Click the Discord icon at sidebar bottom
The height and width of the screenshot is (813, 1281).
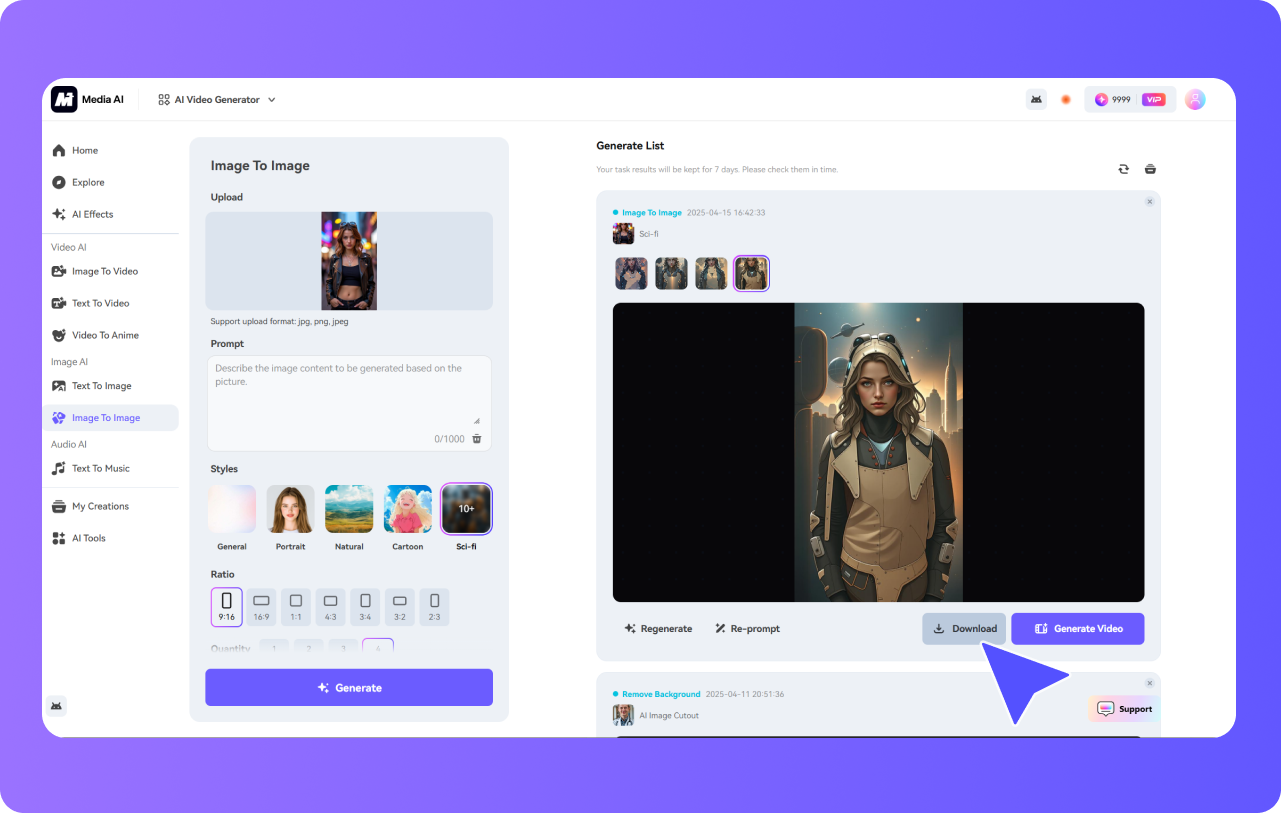[x=57, y=705]
